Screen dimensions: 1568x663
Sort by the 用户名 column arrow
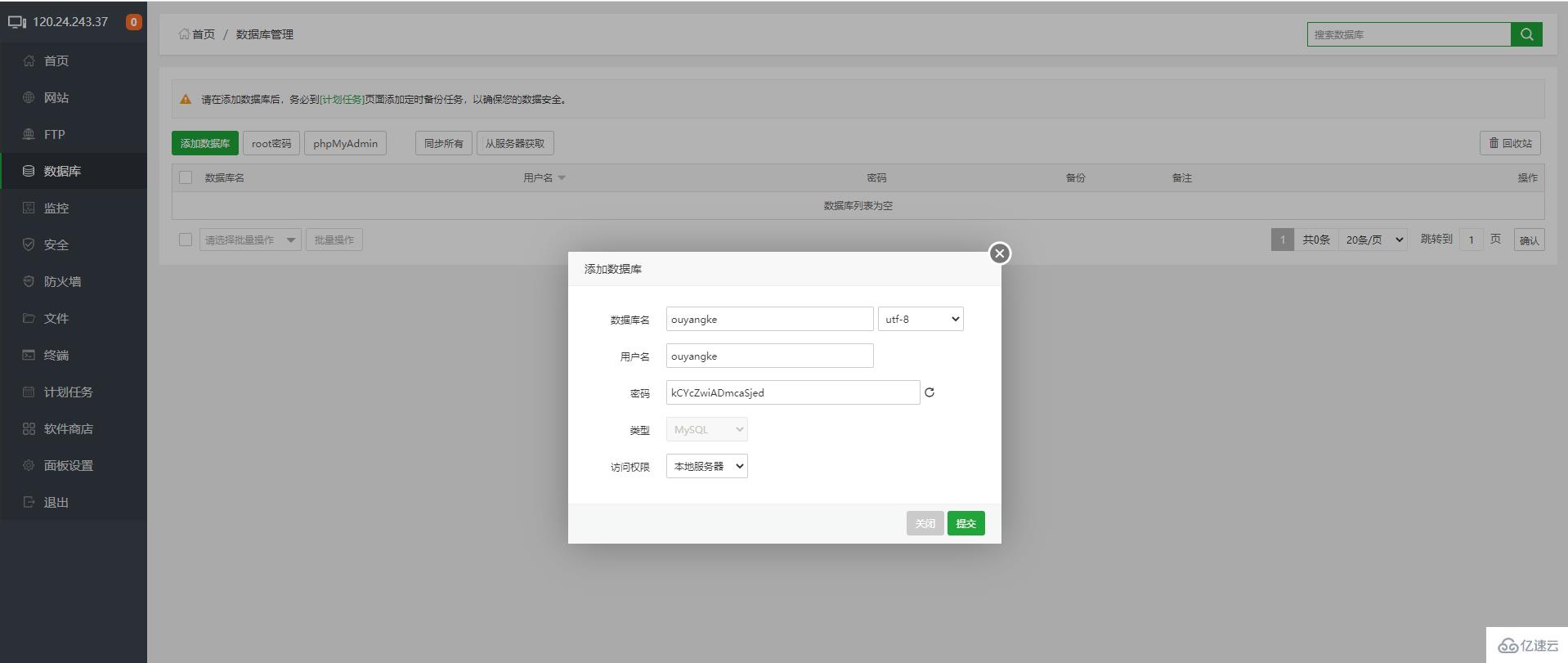point(562,178)
